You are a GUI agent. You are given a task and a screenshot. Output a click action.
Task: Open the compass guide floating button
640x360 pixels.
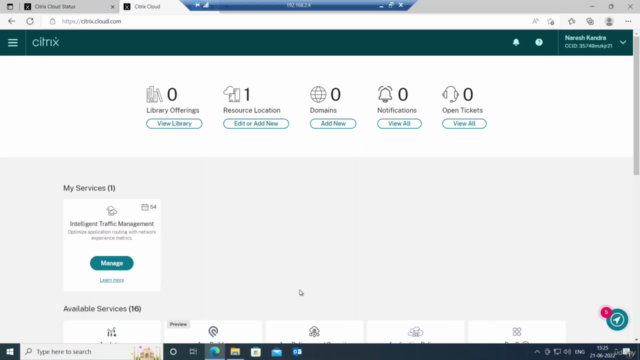[617, 320]
